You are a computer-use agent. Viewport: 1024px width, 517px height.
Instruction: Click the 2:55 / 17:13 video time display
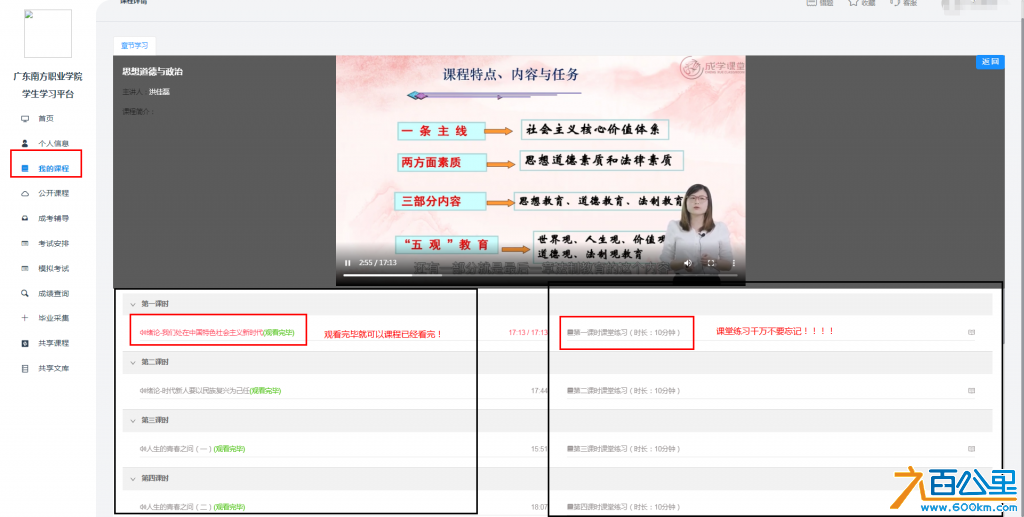pos(378,263)
